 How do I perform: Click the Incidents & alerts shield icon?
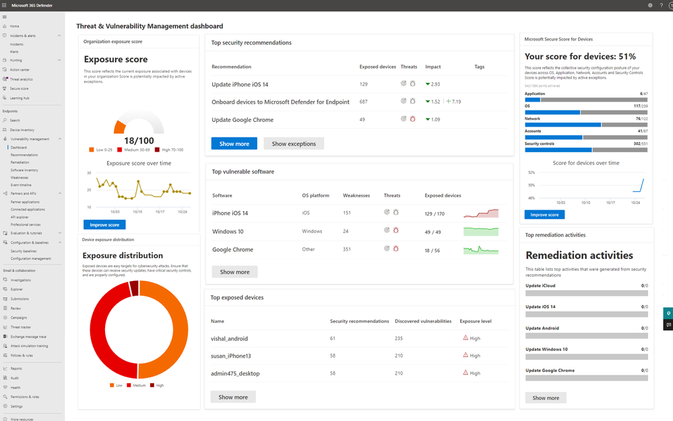[5, 36]
